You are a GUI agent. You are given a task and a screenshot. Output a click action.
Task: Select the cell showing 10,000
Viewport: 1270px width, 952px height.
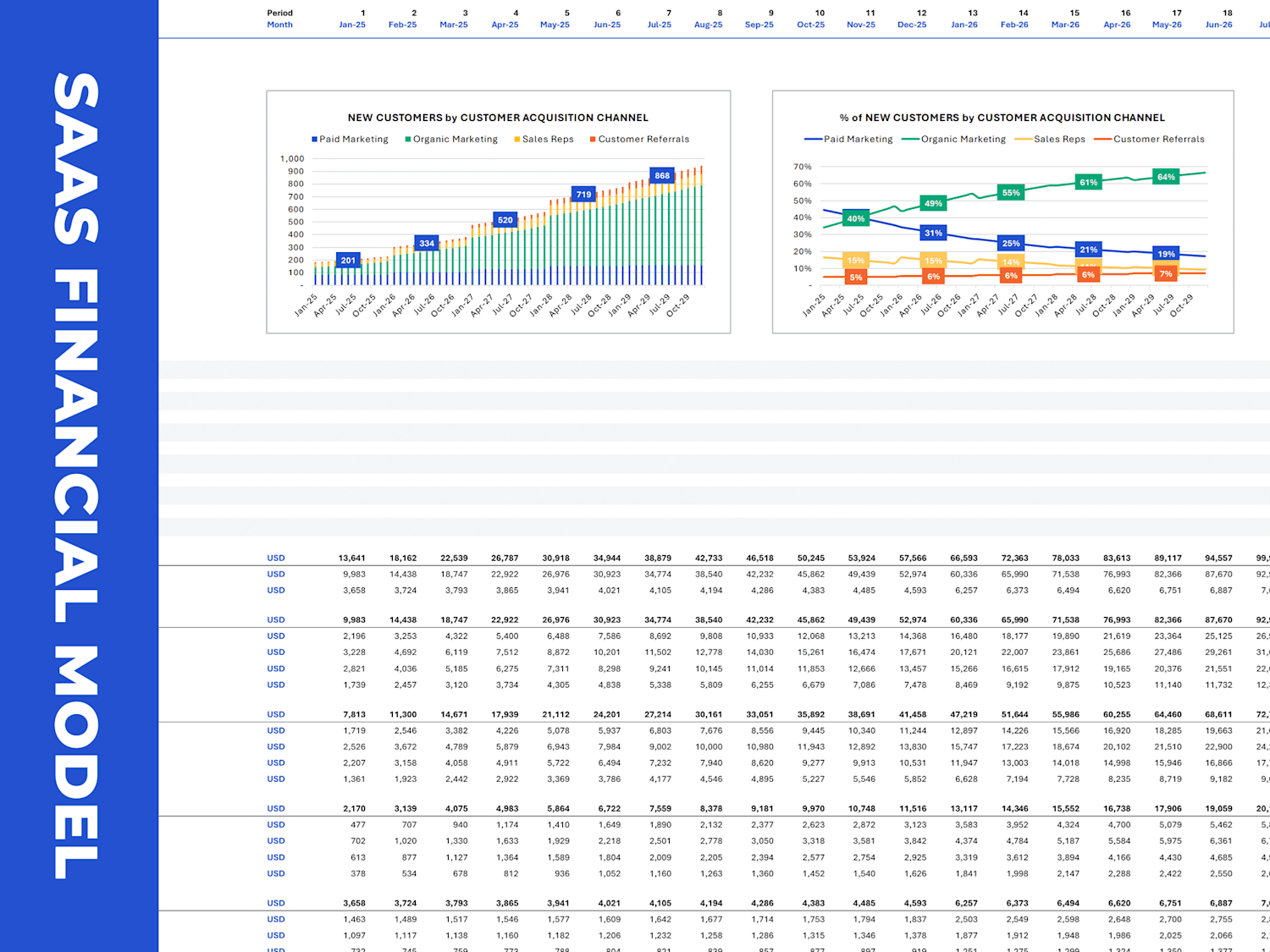[709, 747]
